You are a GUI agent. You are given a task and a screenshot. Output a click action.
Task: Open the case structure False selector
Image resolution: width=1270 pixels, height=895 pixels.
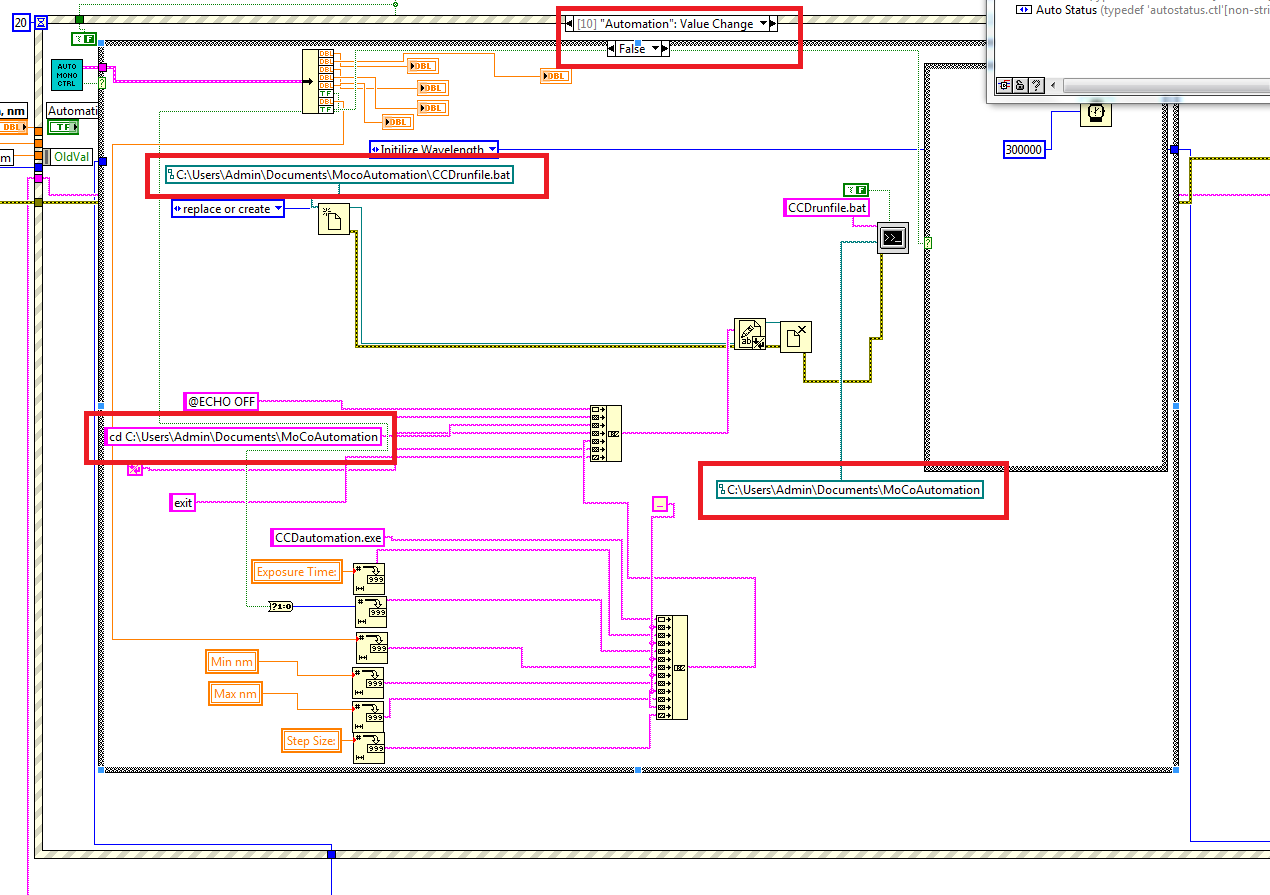point(639,48)
